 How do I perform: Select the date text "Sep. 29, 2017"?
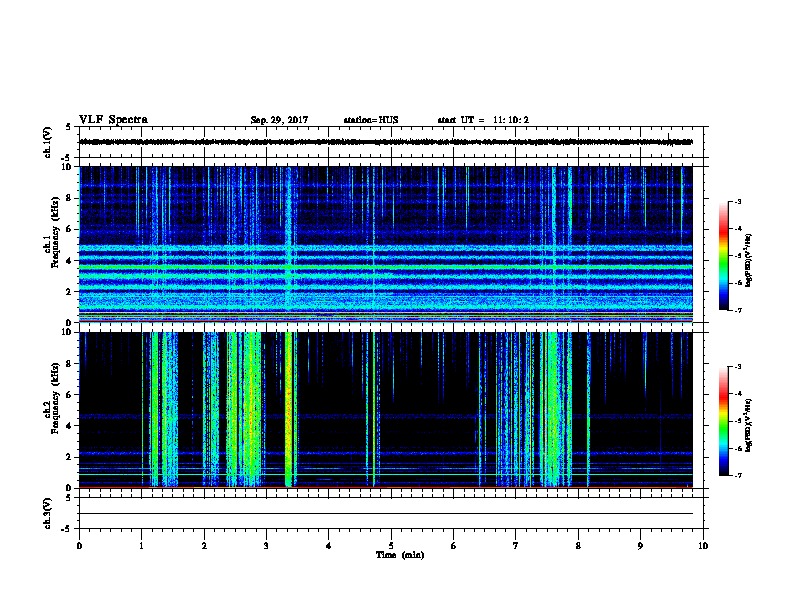pos(279,120)
